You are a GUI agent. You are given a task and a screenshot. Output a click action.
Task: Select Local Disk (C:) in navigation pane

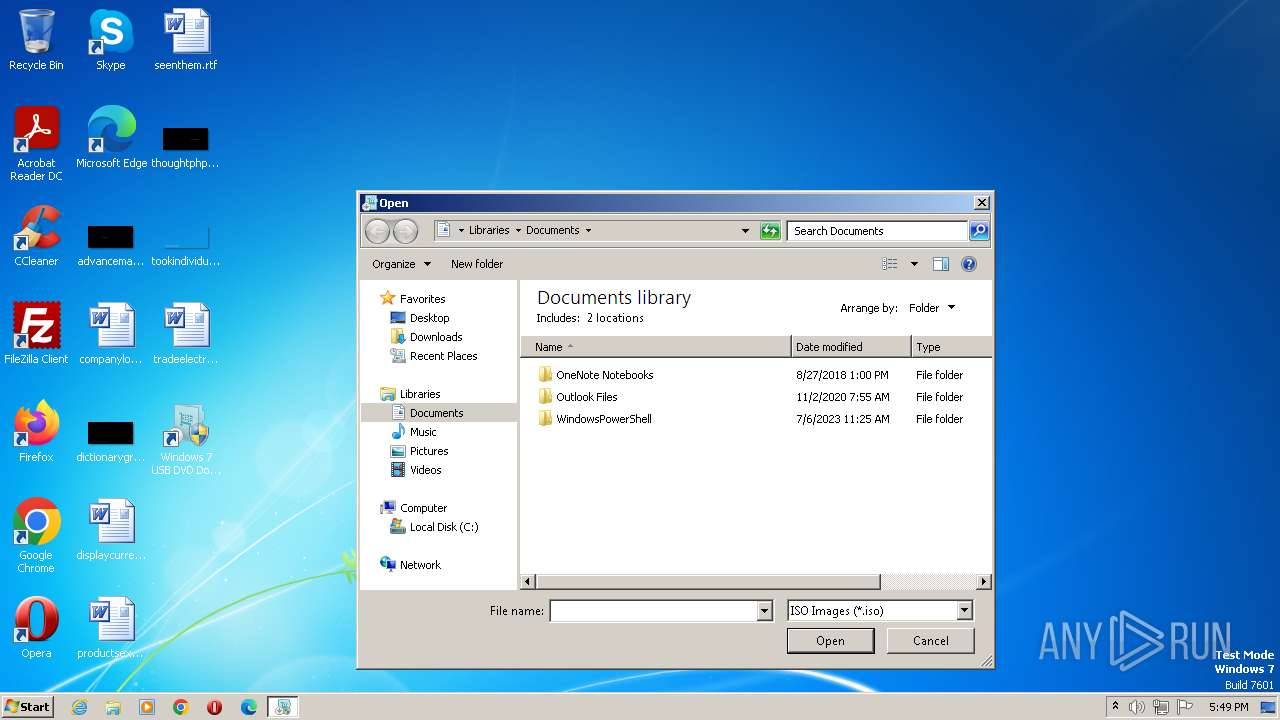[444, 527]
